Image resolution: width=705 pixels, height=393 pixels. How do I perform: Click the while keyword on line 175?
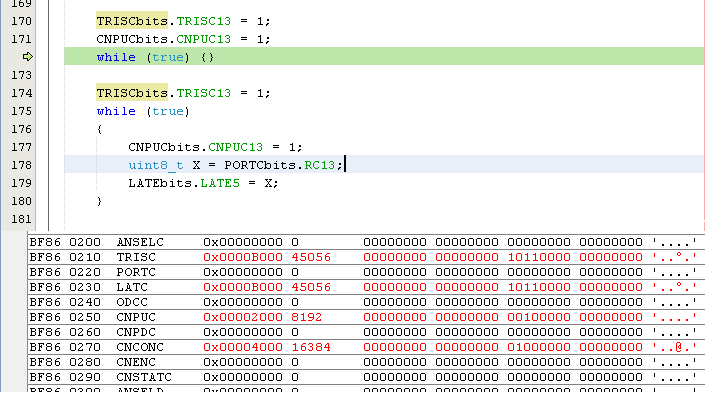[x=116, y=111]
